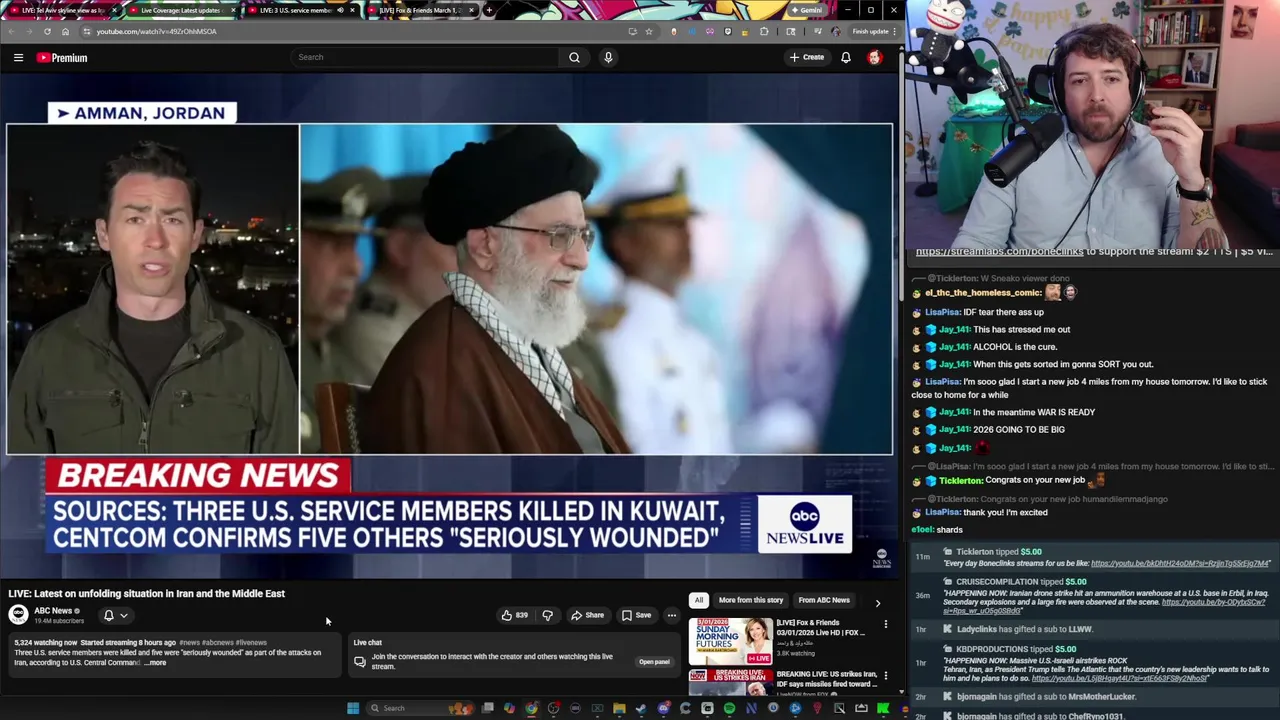
Task: Click the ABC News channel avatar
Action: pos(18,614)
